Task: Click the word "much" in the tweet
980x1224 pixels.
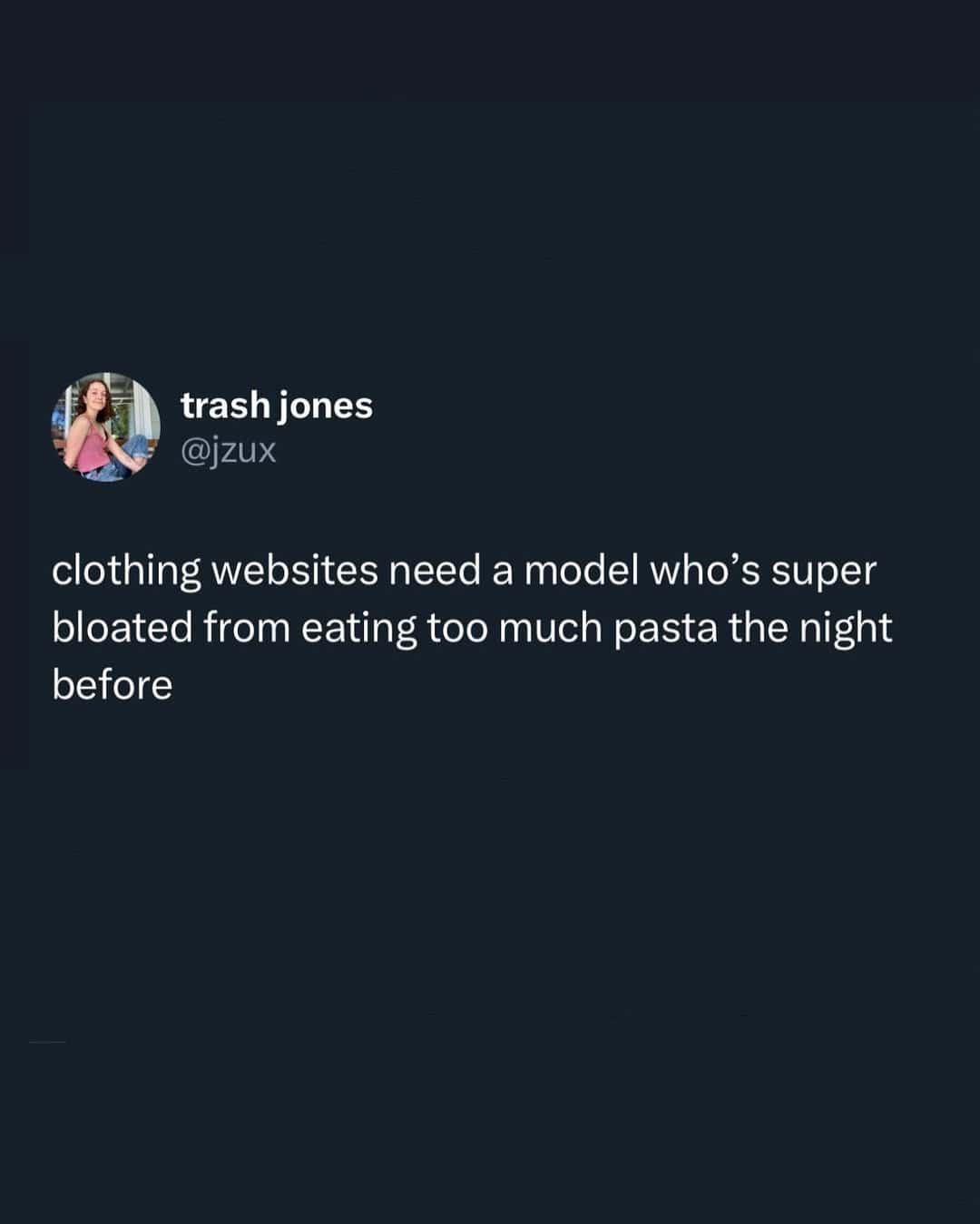Action: (551, 627)
